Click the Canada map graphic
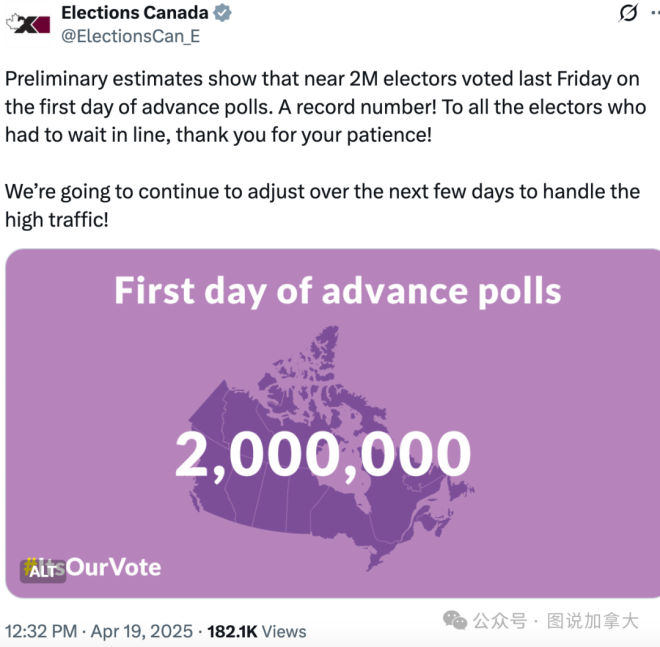 [x=331, y=448]
